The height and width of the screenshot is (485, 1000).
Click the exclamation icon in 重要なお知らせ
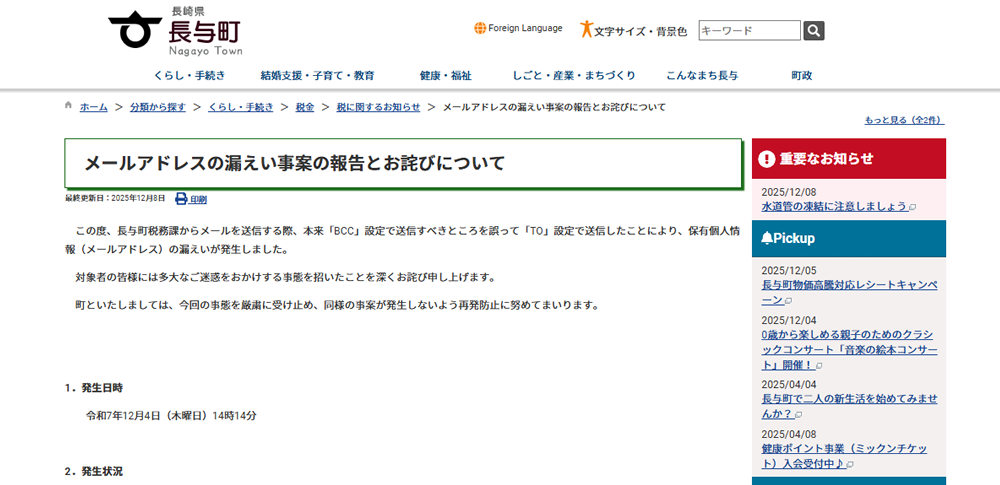(767, 158)
